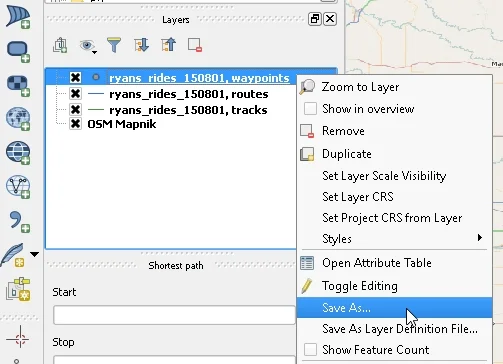Image resolution: width=503 pixels, height=364 pixels.
Task: Click the Add Delimited Text Layer comma icon
Action: pyautogui.click(x=19, y=221)
